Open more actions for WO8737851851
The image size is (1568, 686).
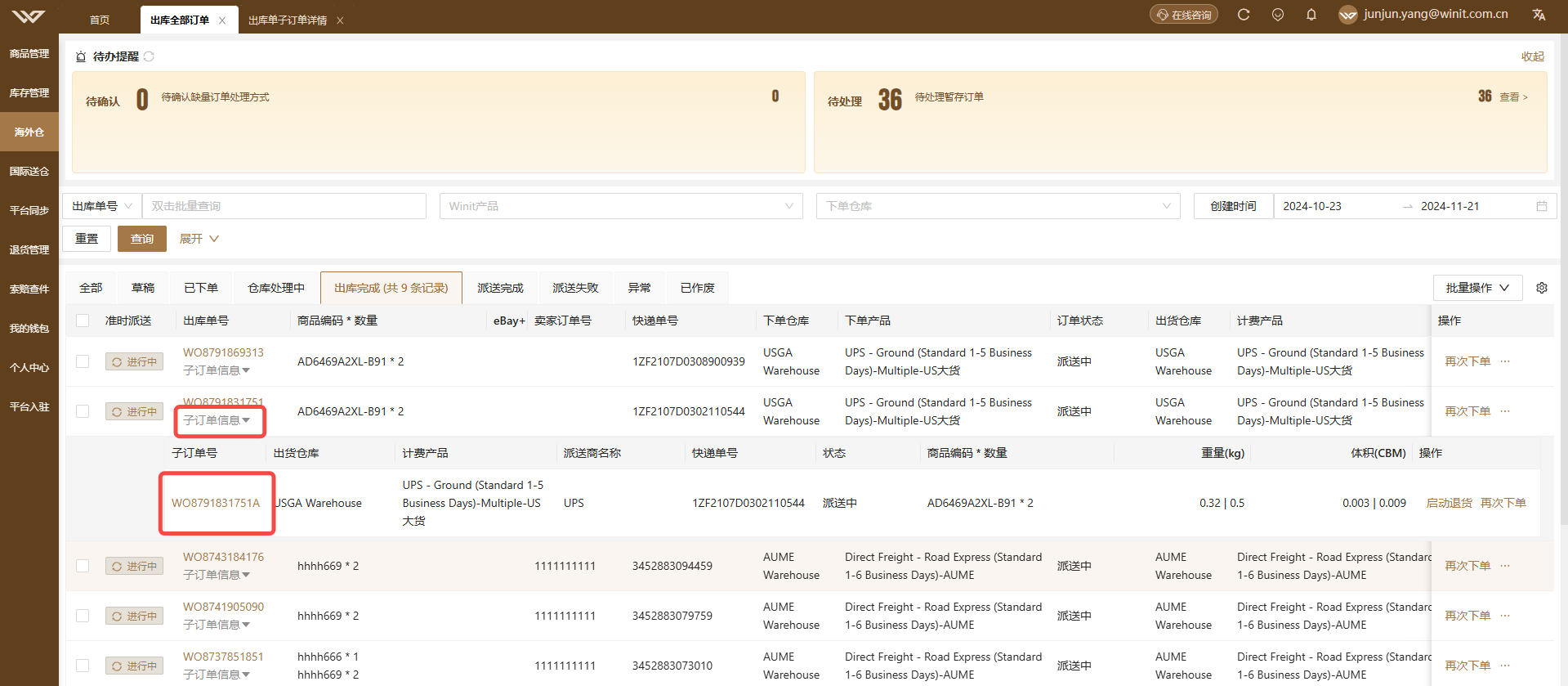[x=1505, y=666]
